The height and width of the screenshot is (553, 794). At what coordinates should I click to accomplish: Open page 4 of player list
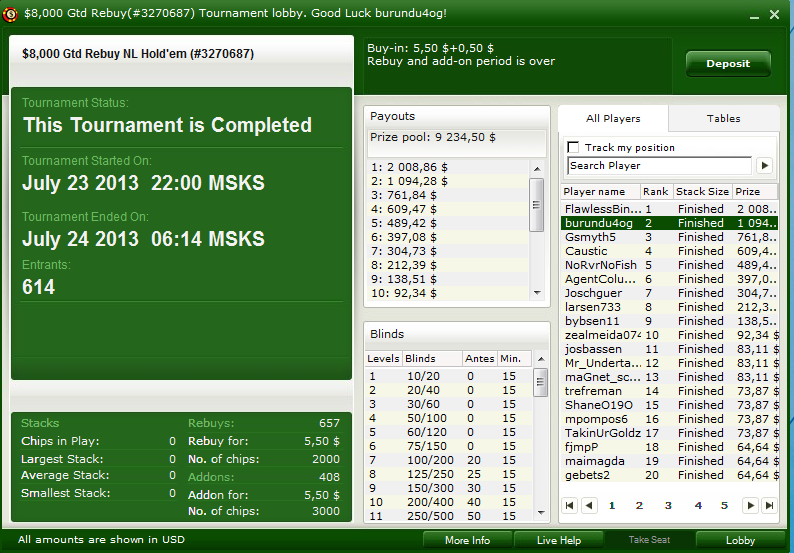[698, 505]
